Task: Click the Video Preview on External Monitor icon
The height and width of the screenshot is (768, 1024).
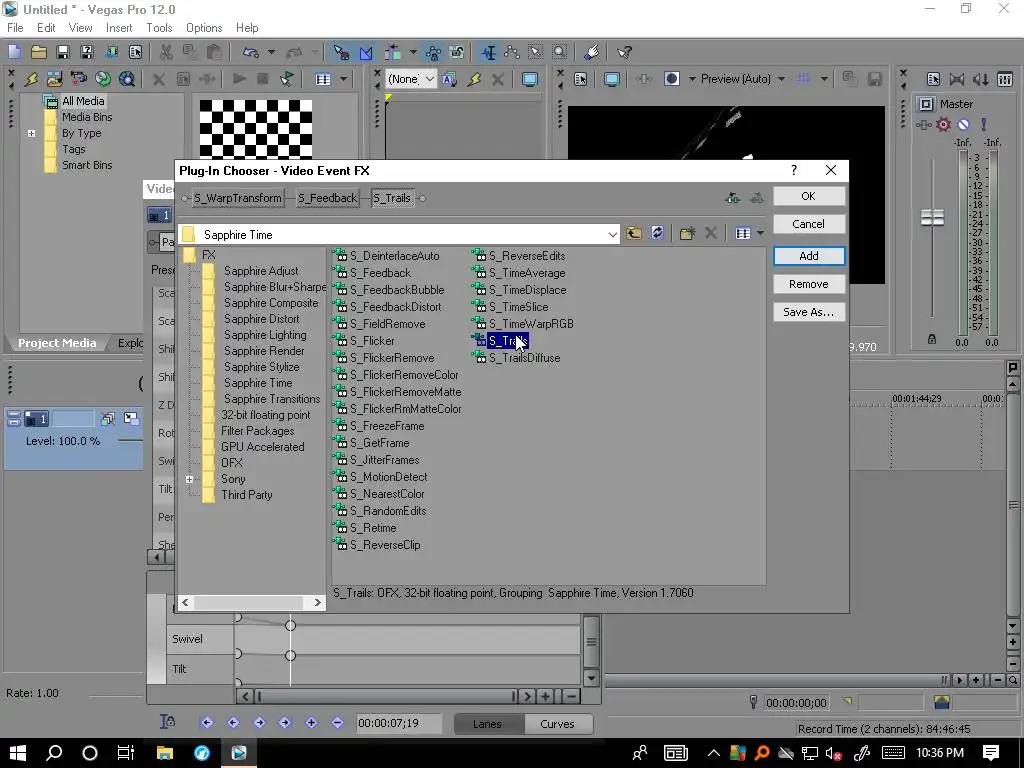Action: (612, 79)
